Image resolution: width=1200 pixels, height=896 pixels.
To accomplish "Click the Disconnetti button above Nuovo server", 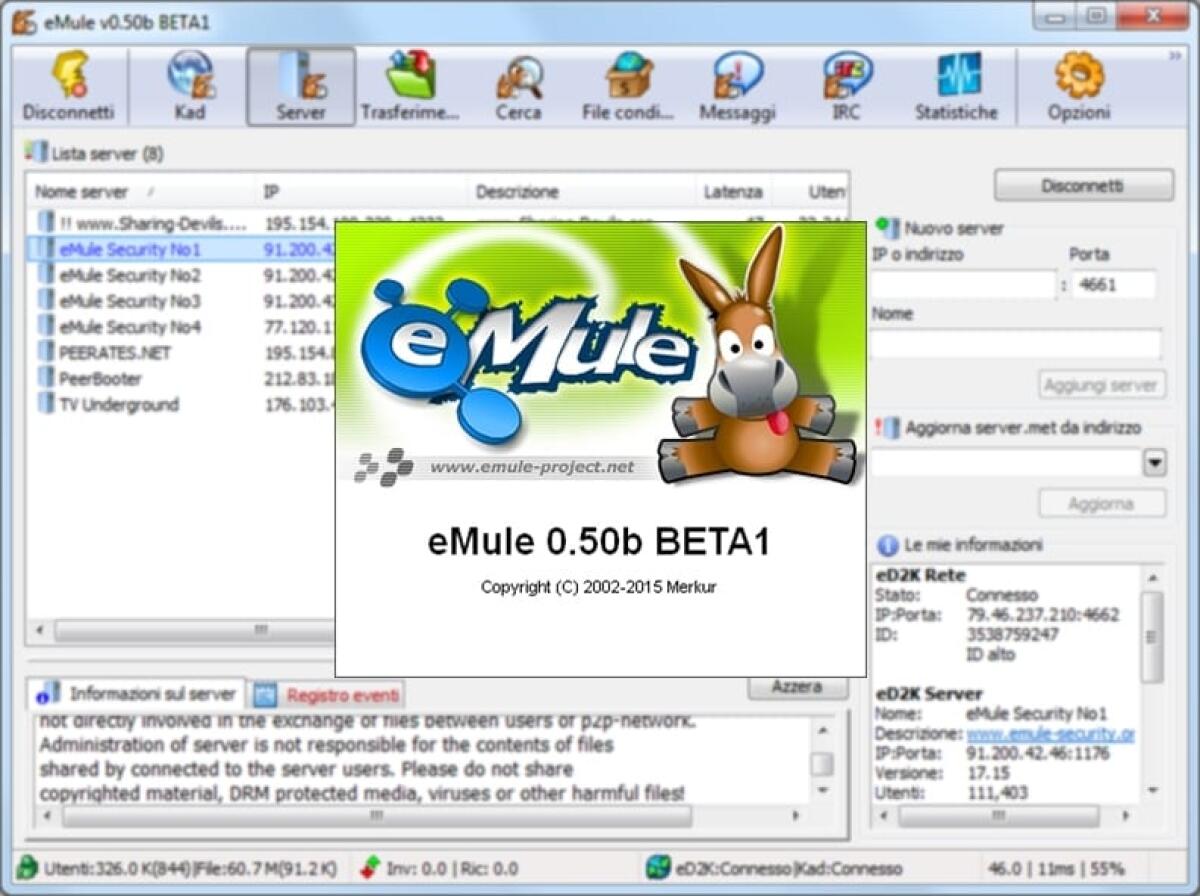I will [1083, 184].
